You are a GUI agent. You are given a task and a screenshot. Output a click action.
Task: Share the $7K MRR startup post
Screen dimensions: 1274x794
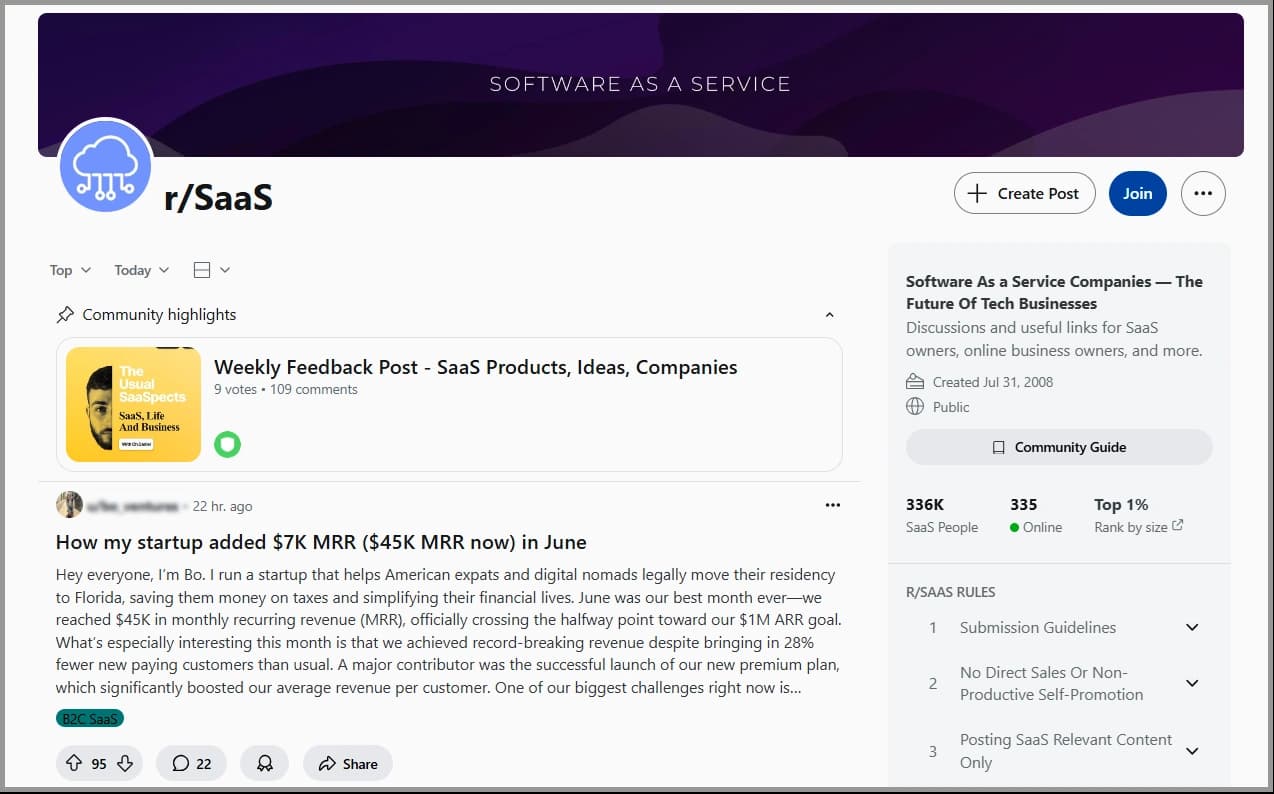click(x=348, y=763)
